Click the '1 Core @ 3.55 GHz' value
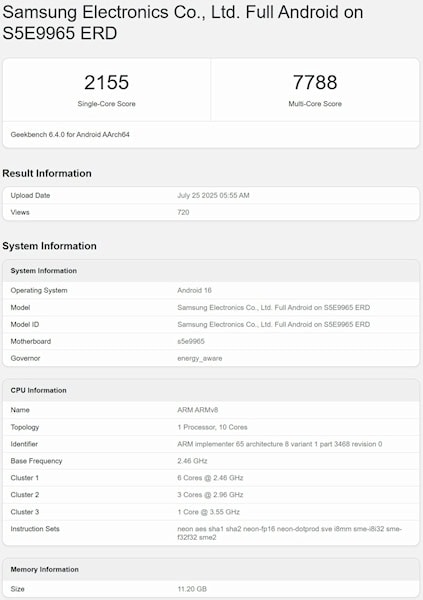This screenshot has width=423, height=600. 209,512
